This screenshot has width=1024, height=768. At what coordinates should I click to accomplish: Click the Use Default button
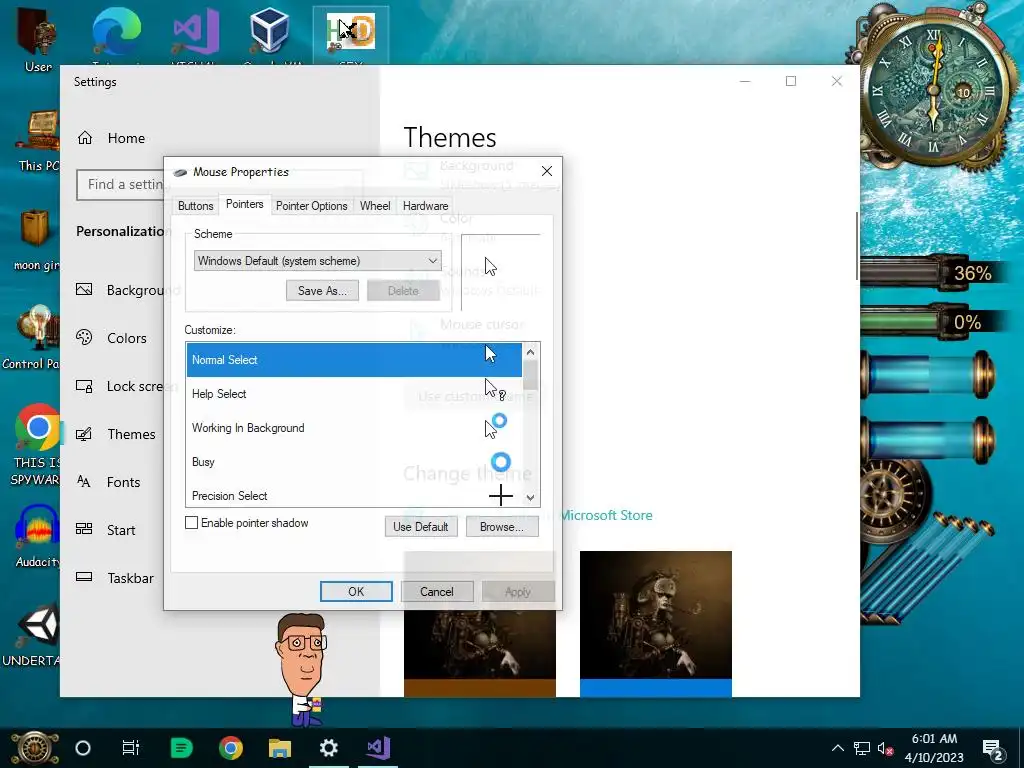tap(421, 527)
